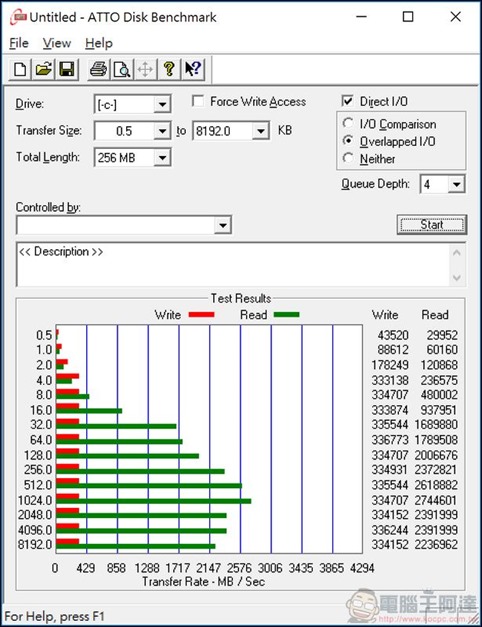Start the benchmark with Start button
The image size is (482, 627).
[x=432, y=225]
